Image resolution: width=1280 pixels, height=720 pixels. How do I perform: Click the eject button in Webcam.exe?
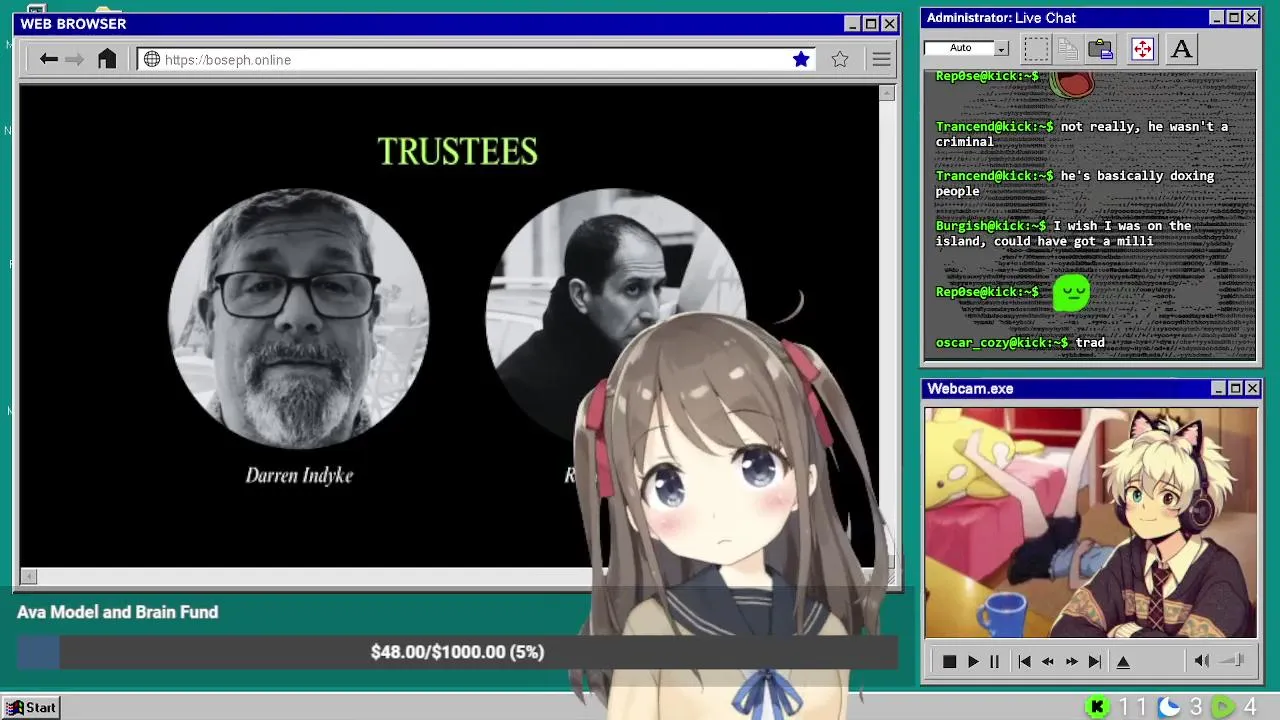[x=1123, y=661]
